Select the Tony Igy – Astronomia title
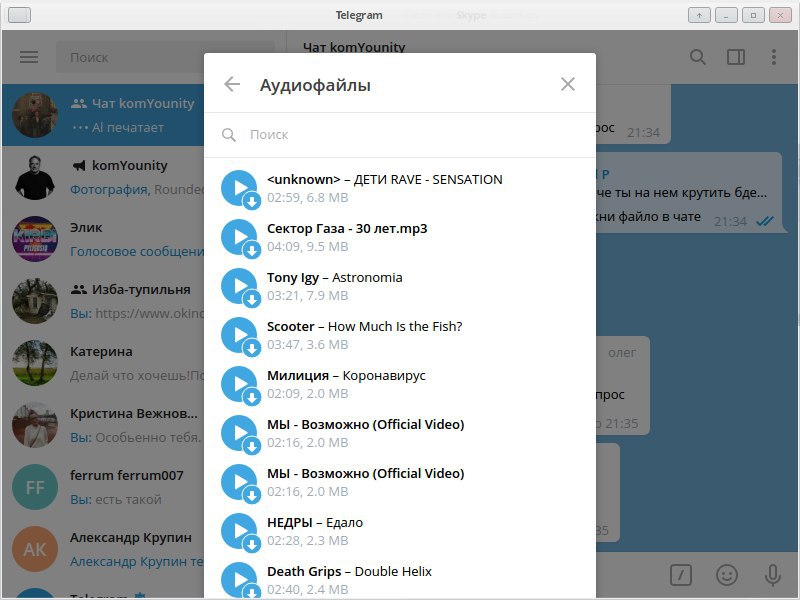This screenshot has height=600, width=800. tap(335, 278)
